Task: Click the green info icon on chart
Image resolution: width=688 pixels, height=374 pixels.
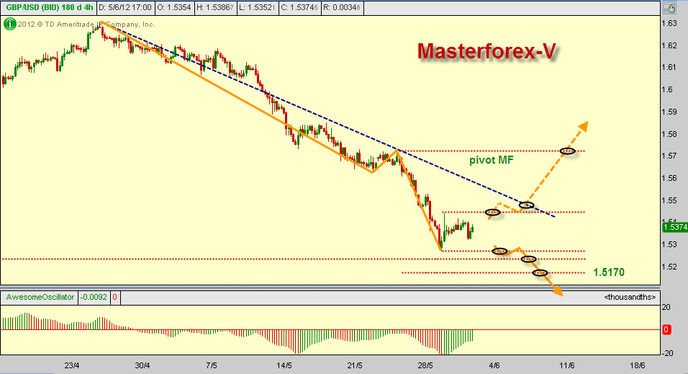Action: pyautogui.click(x=10, y=24)
